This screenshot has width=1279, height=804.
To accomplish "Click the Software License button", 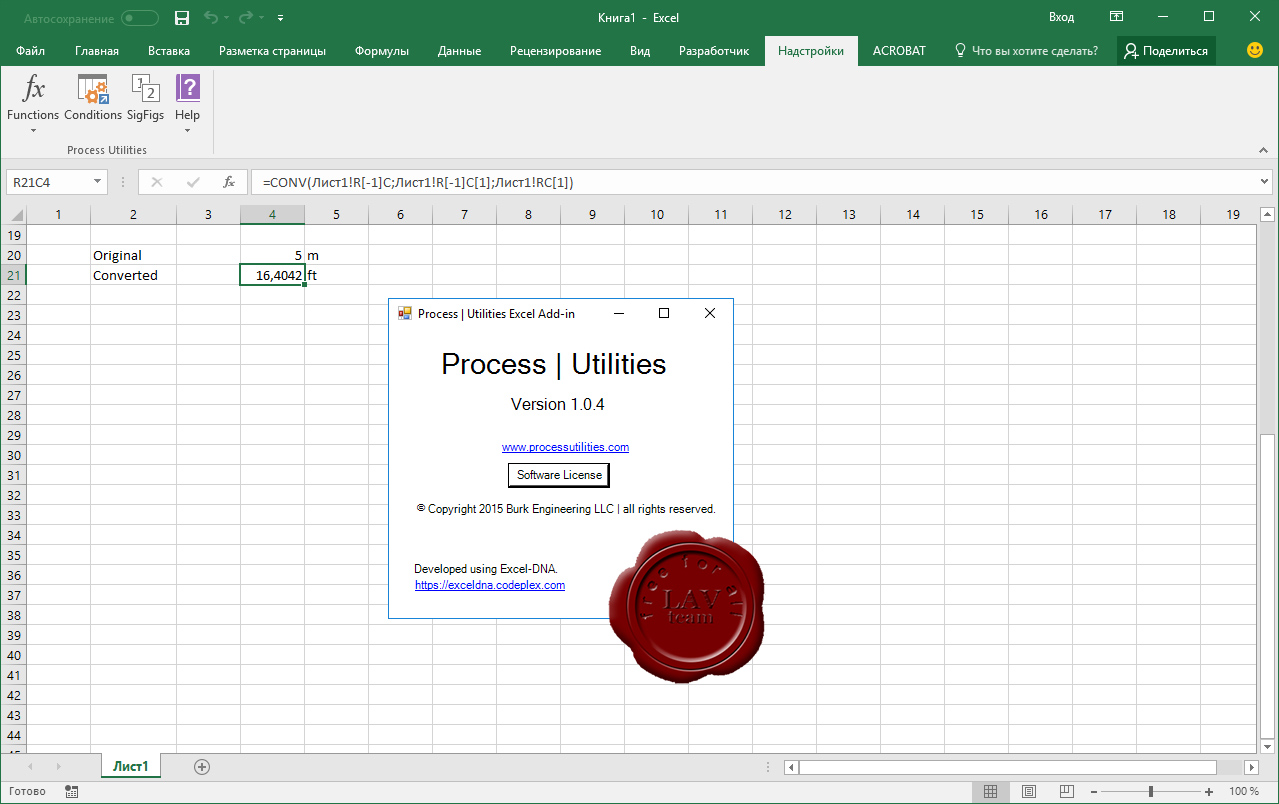I will 559,475.
